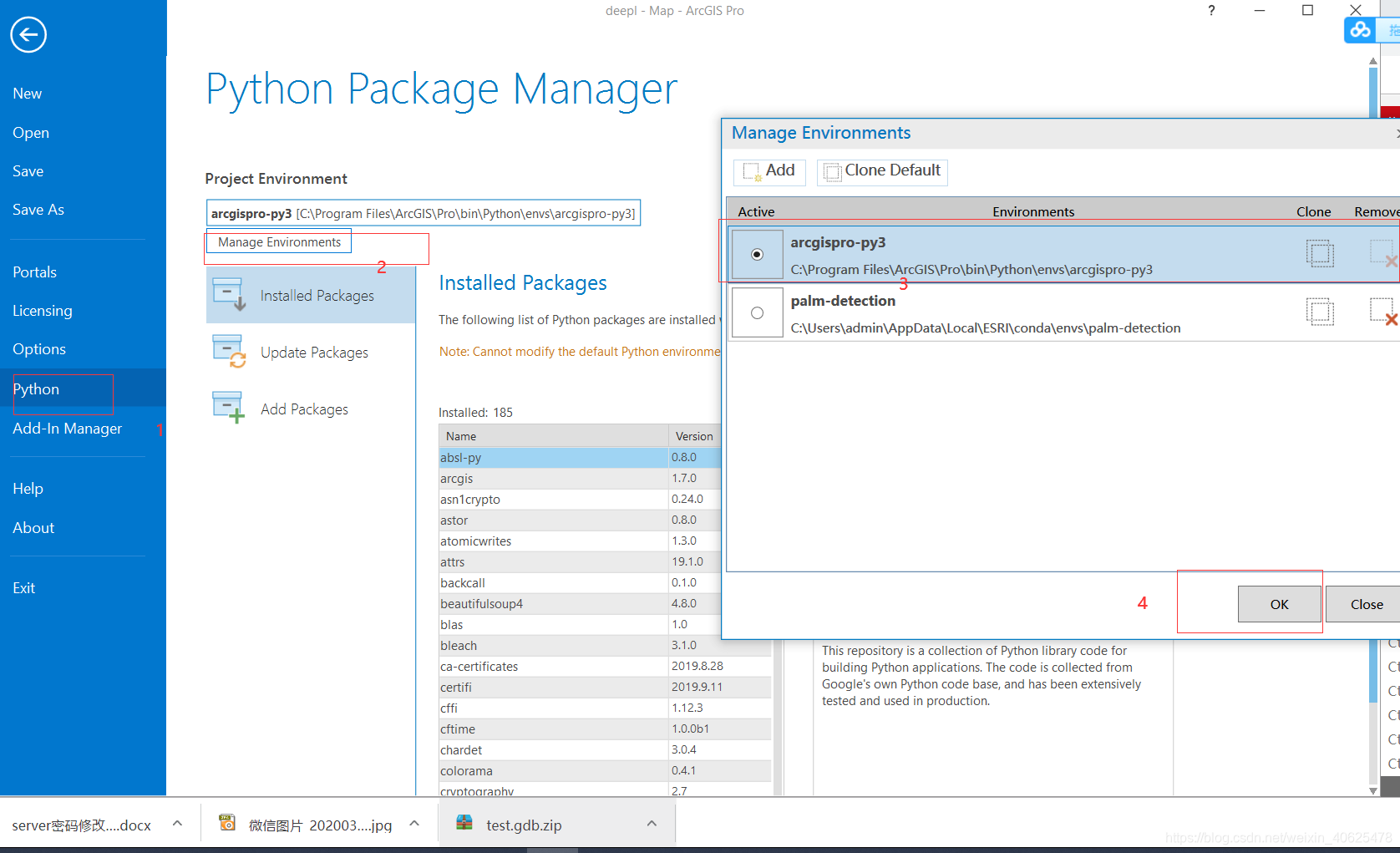The image size is (1400, 853).
Task: Select the ca-certificates package row
Action: click(606, 667)
